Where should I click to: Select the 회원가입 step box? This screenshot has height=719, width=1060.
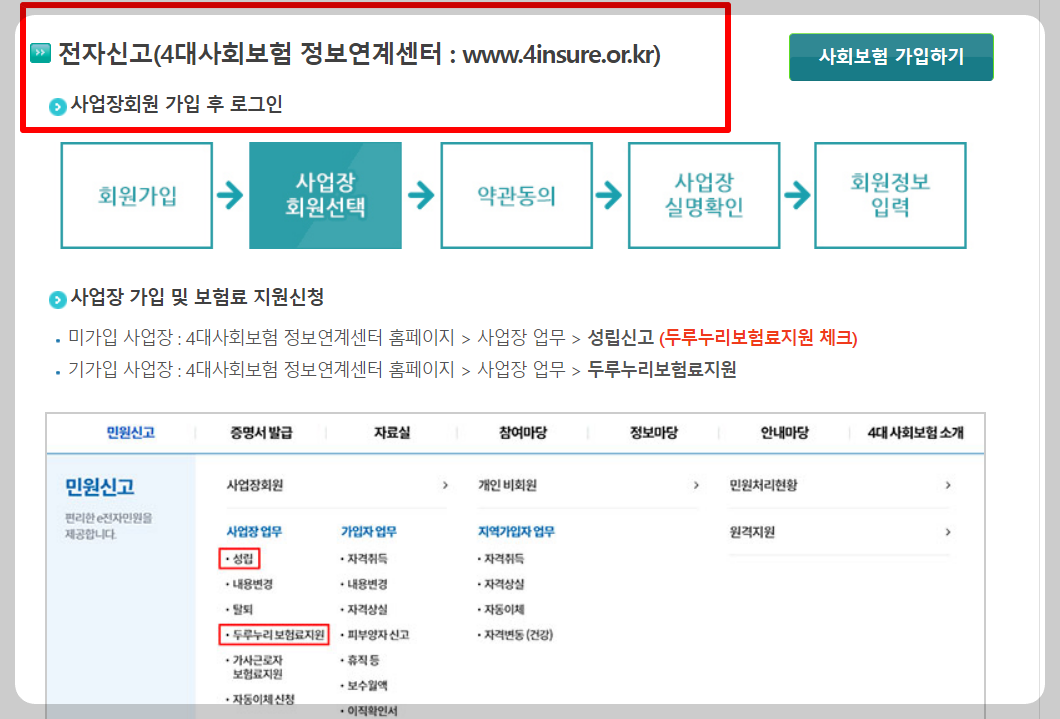tap(136, 195)
